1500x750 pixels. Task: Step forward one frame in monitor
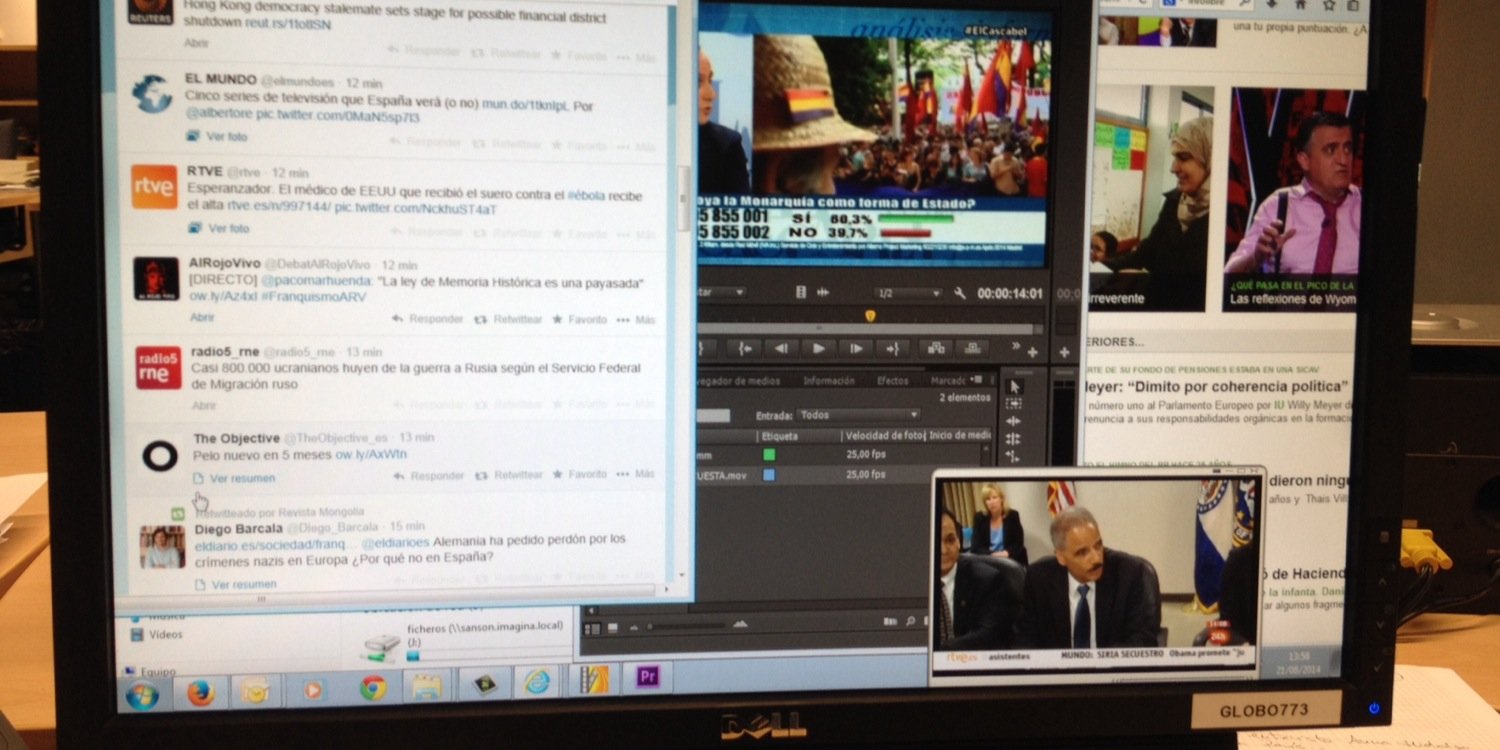pos(856,348)
